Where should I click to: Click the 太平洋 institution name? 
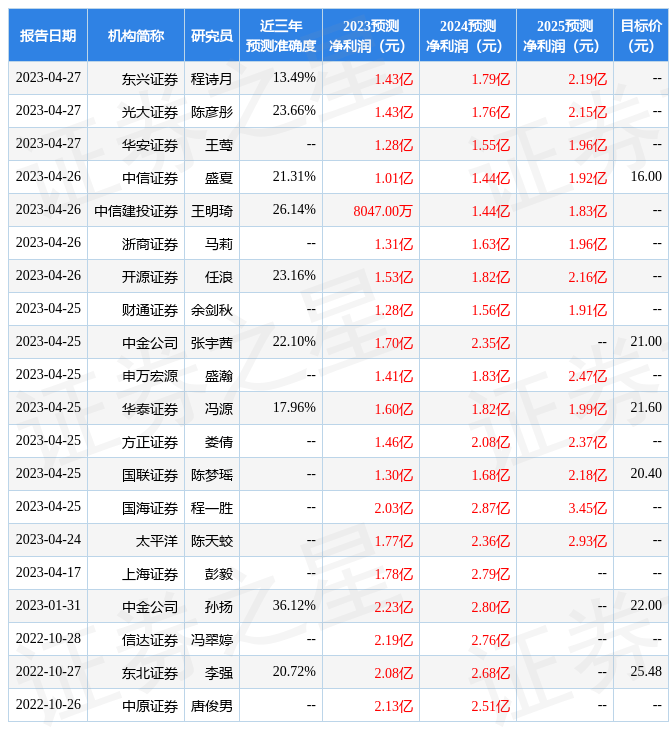[157, 540]
